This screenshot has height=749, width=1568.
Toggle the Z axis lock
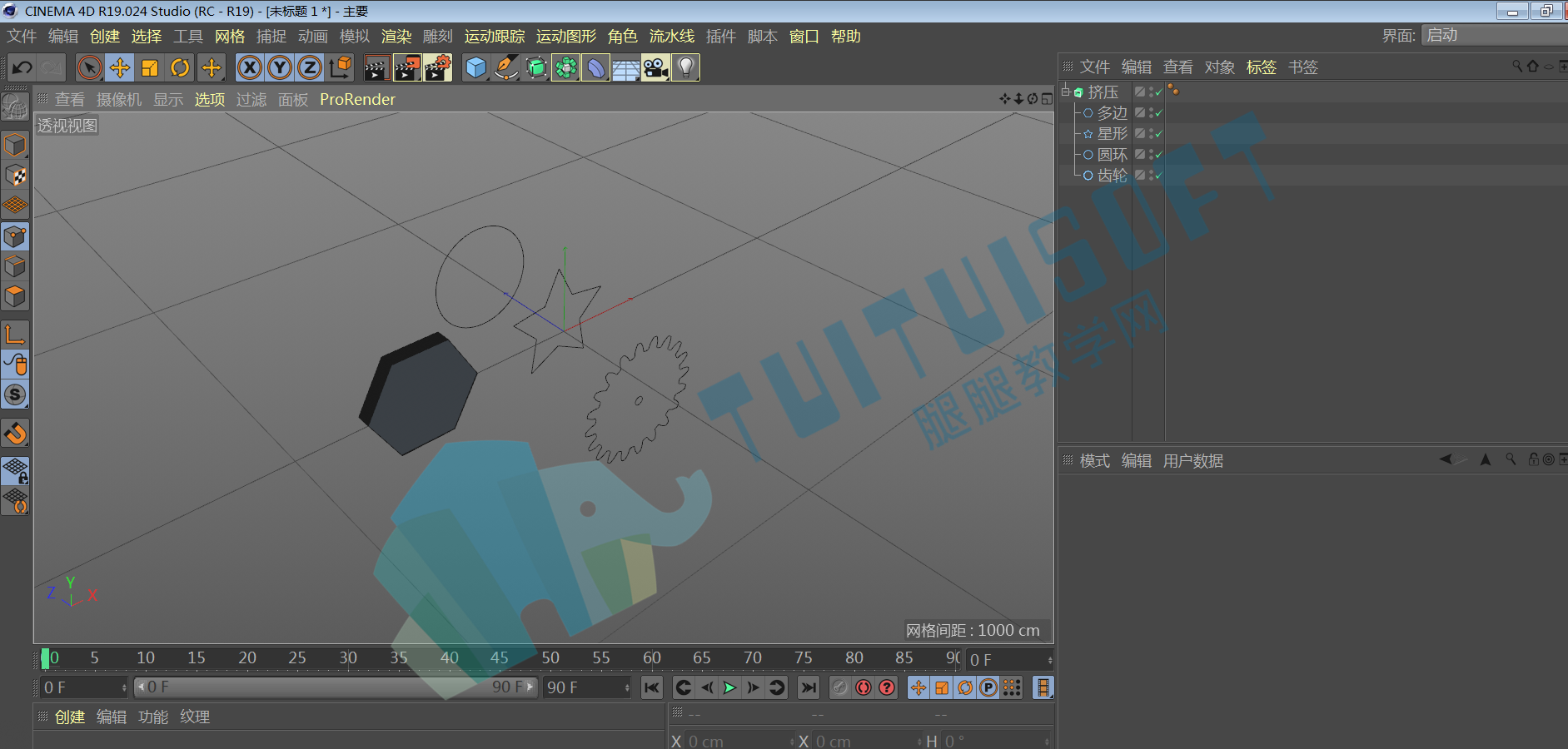(310, 67)
